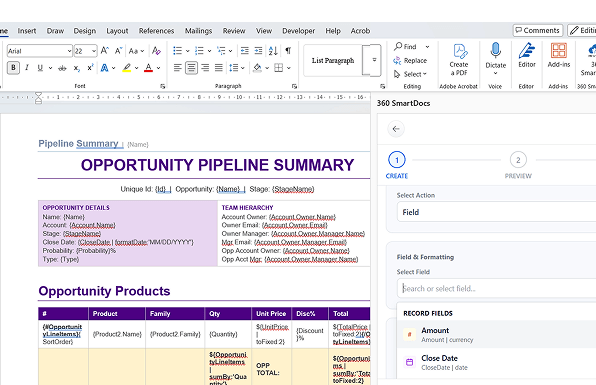Open Font dialog launcher

pos(162,86)
